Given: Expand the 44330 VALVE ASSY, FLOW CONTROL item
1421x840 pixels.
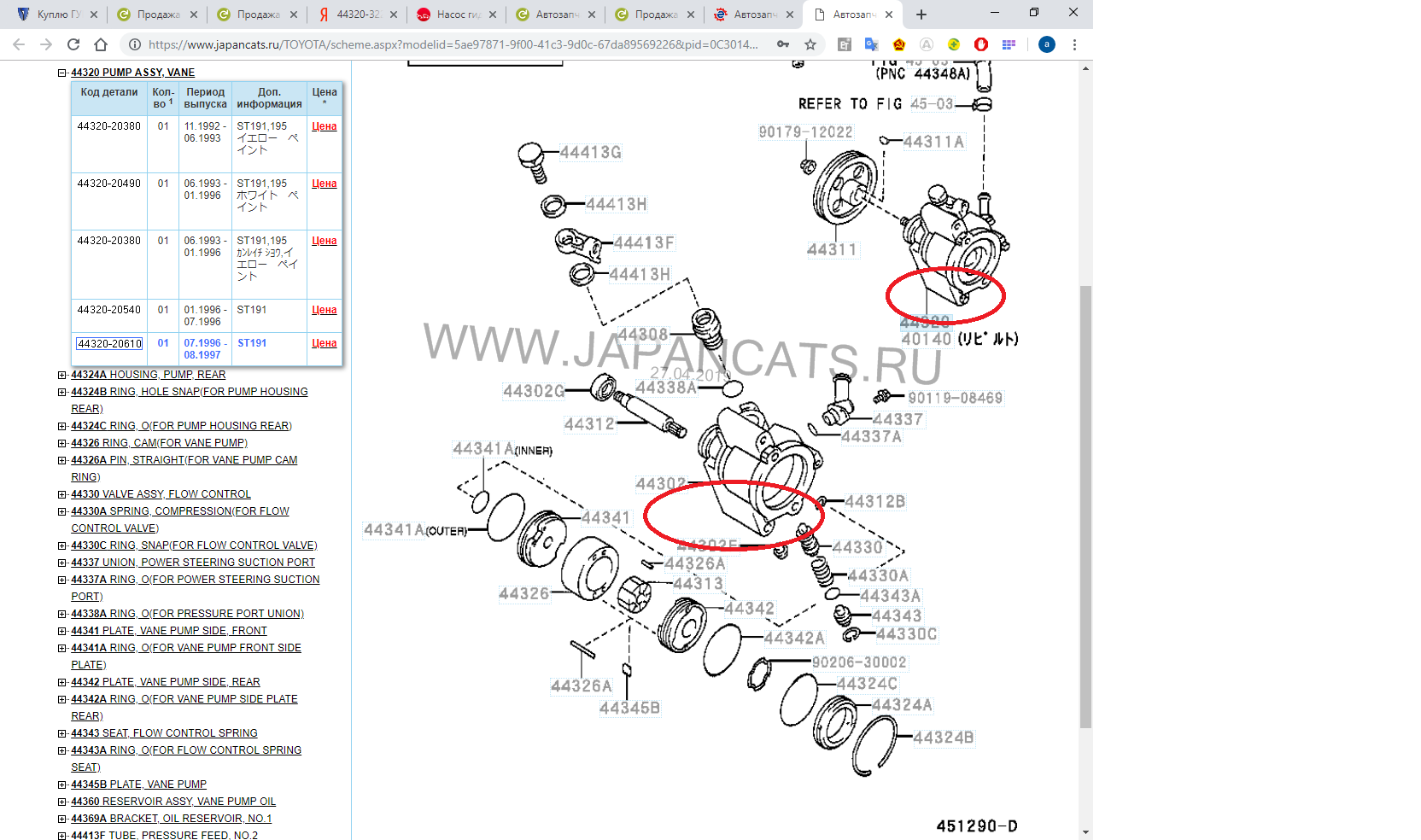Looking at the screenshot, I should click(x=62, y=494).
